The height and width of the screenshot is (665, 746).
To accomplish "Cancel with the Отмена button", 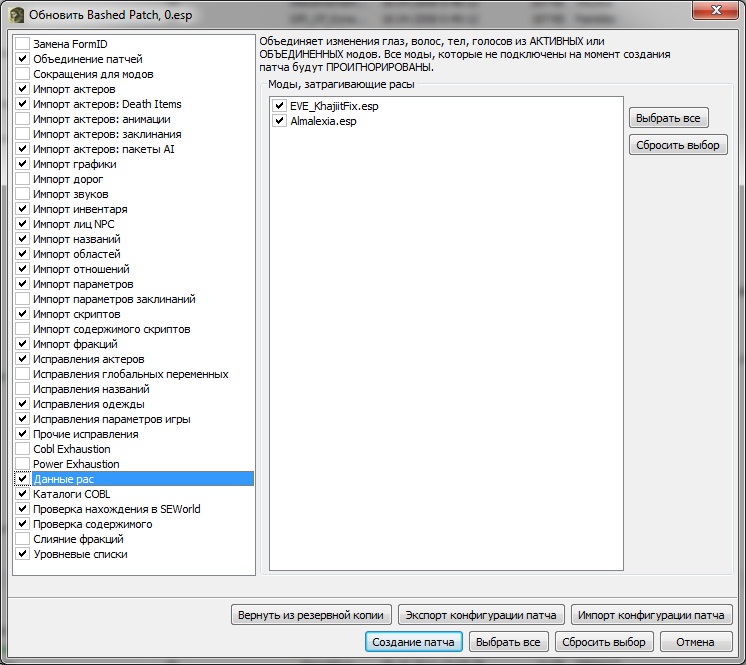I will (x=696, y=642).
